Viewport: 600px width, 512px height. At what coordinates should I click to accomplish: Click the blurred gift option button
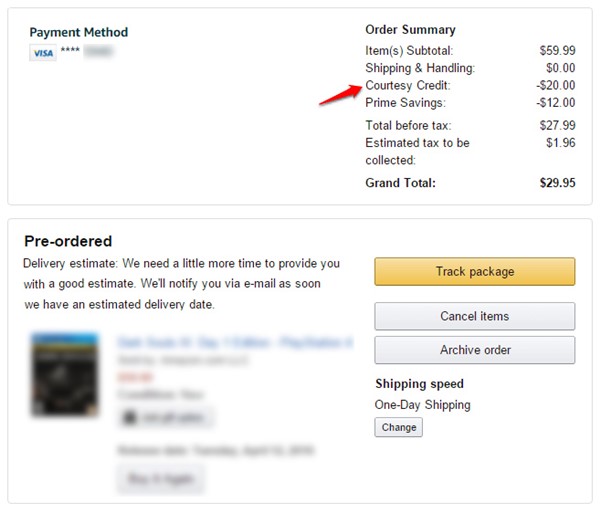point(165,417)
